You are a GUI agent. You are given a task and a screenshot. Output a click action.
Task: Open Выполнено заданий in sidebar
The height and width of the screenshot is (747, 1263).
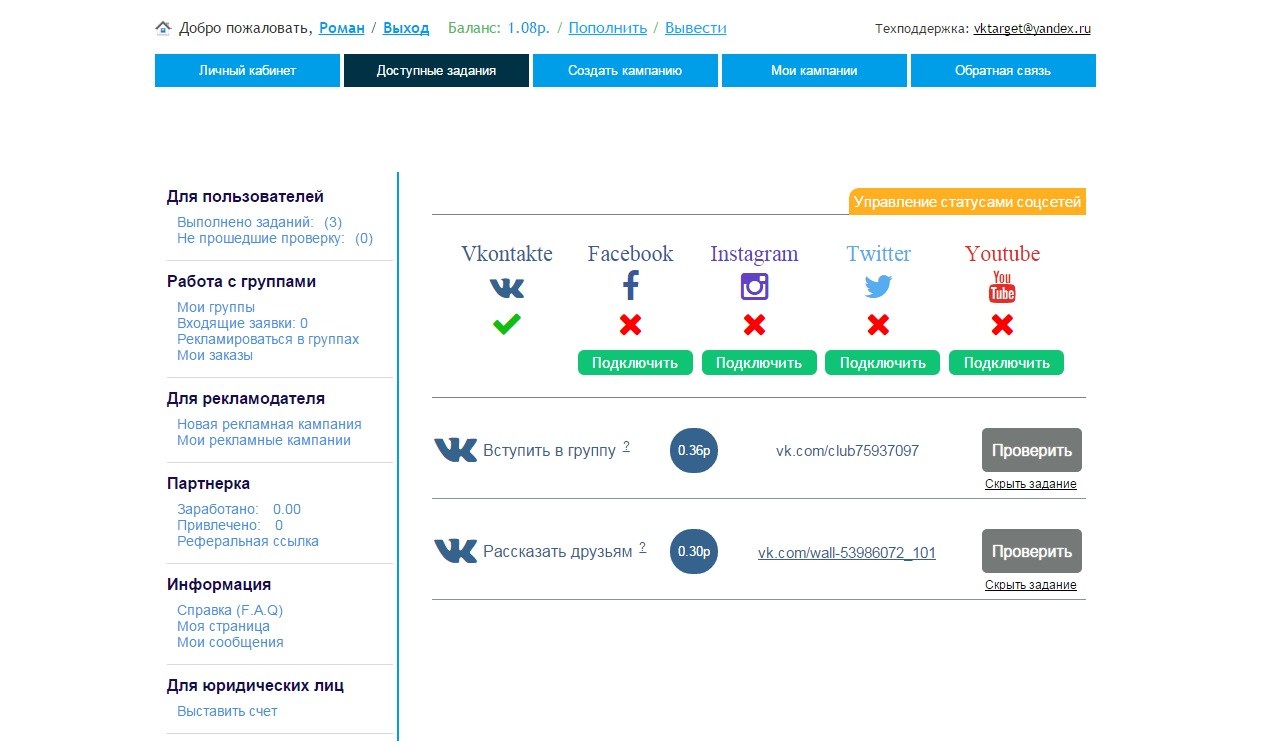pyautogui.click(x=260, y=222)
